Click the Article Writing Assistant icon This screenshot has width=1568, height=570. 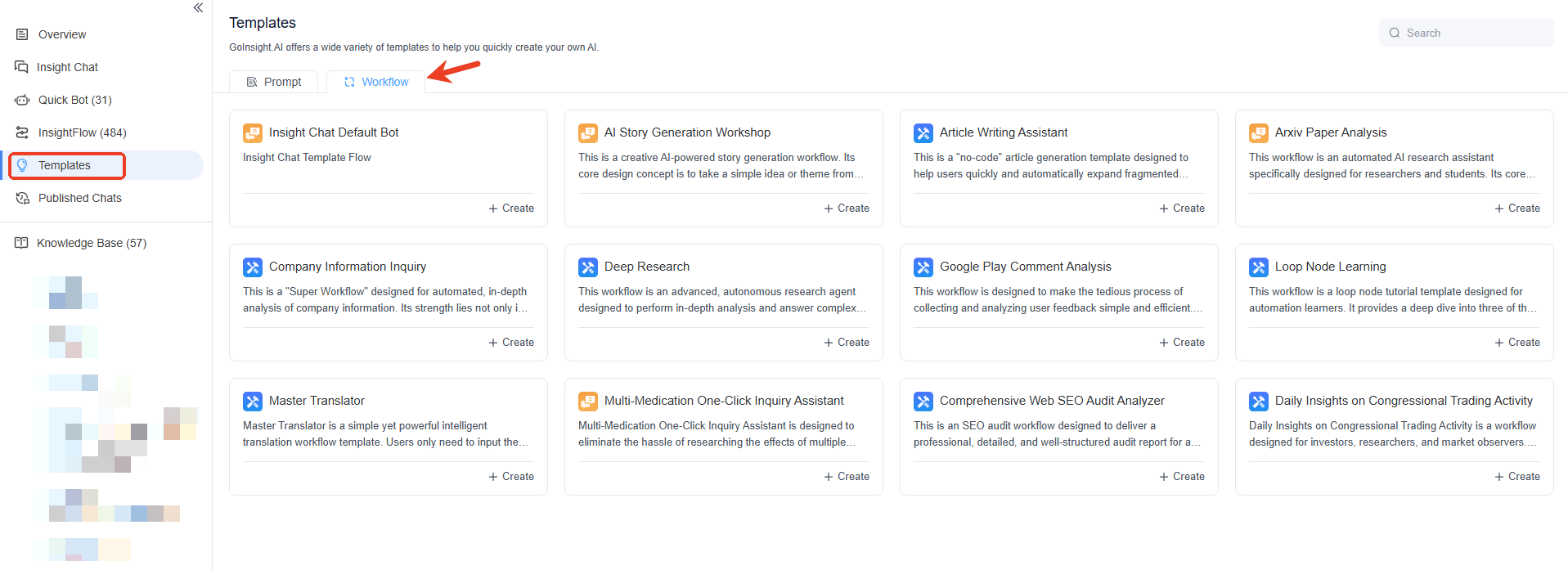(923, 132)
